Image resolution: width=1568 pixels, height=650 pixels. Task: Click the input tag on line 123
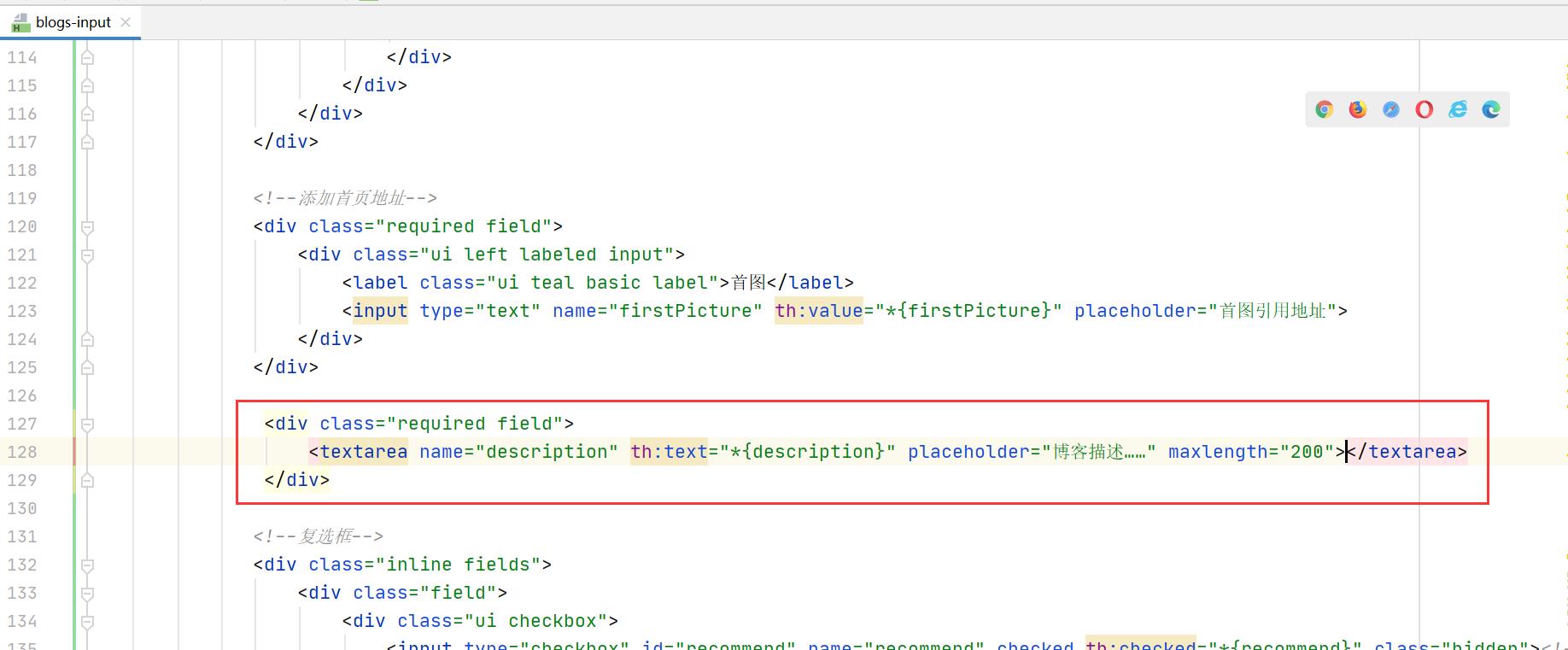380,311
